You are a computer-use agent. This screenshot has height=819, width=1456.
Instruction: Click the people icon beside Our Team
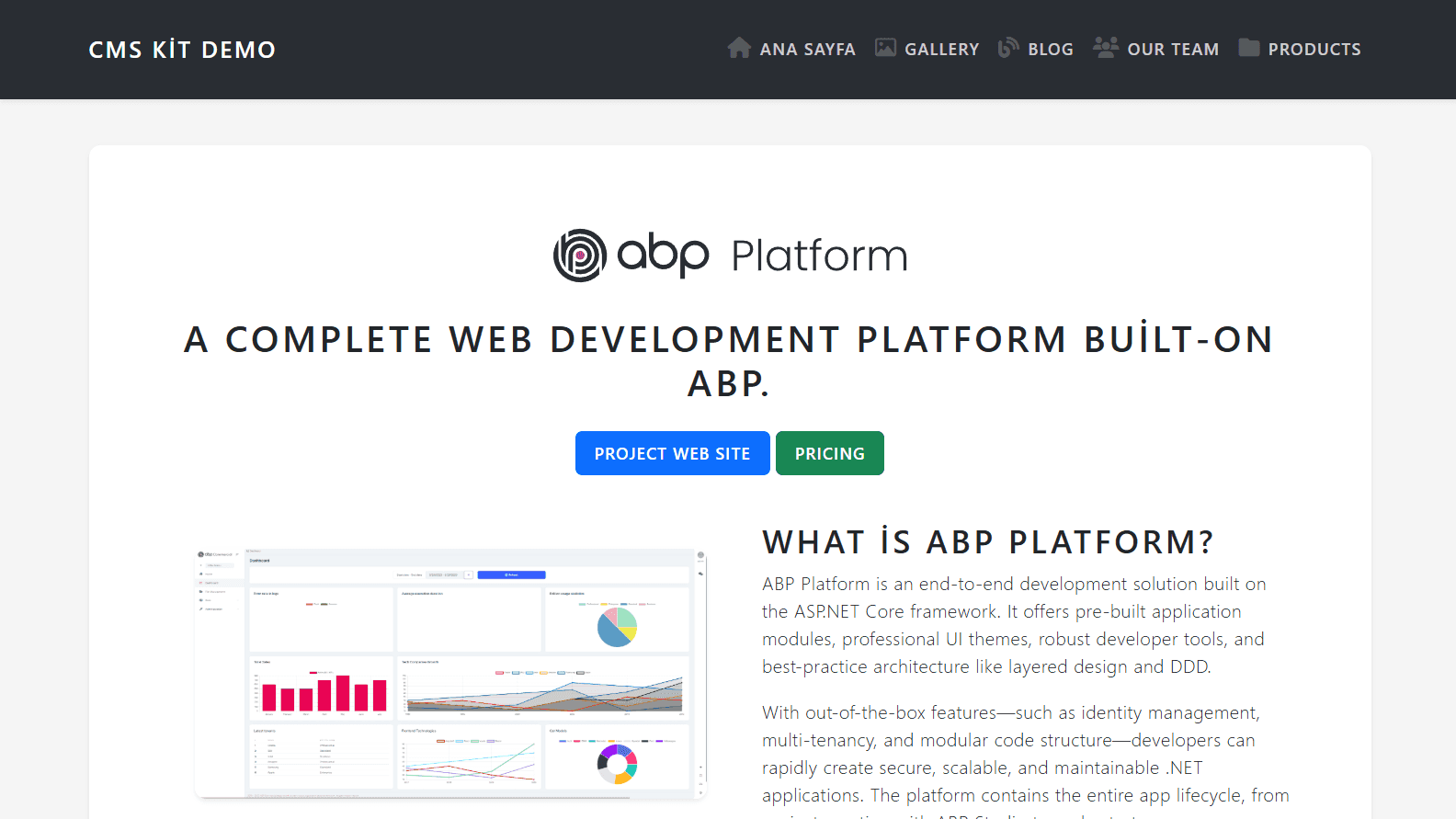point(1106,48)
